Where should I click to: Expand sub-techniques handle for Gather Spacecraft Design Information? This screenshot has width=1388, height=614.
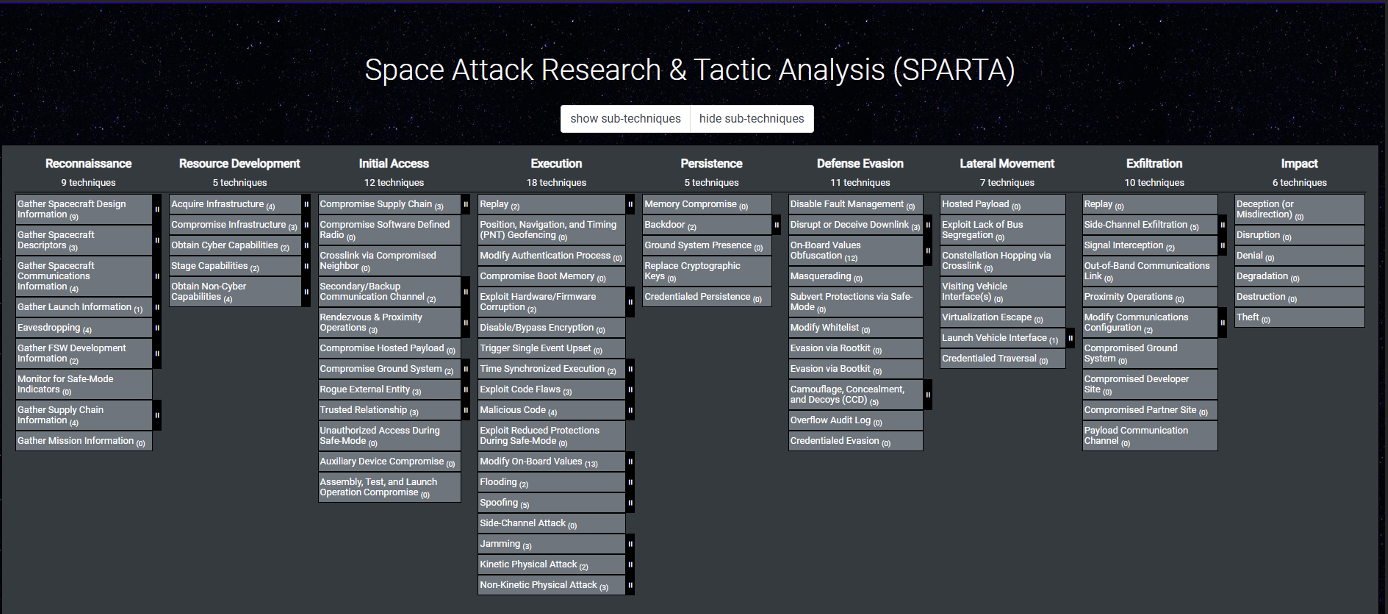point(157,209)
